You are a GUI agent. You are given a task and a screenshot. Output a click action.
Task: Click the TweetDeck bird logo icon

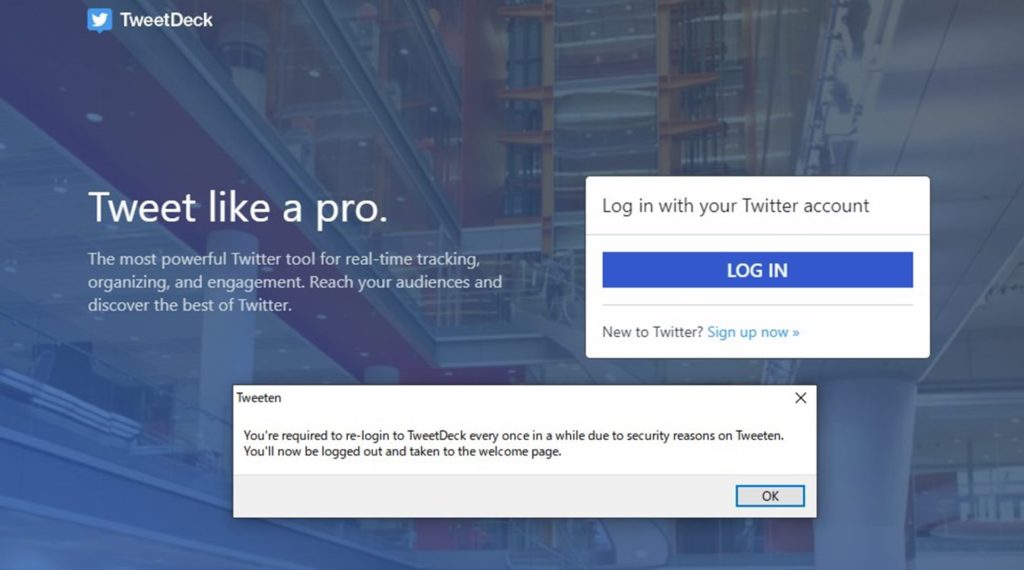pyautogui.click(x=100, y=20)
